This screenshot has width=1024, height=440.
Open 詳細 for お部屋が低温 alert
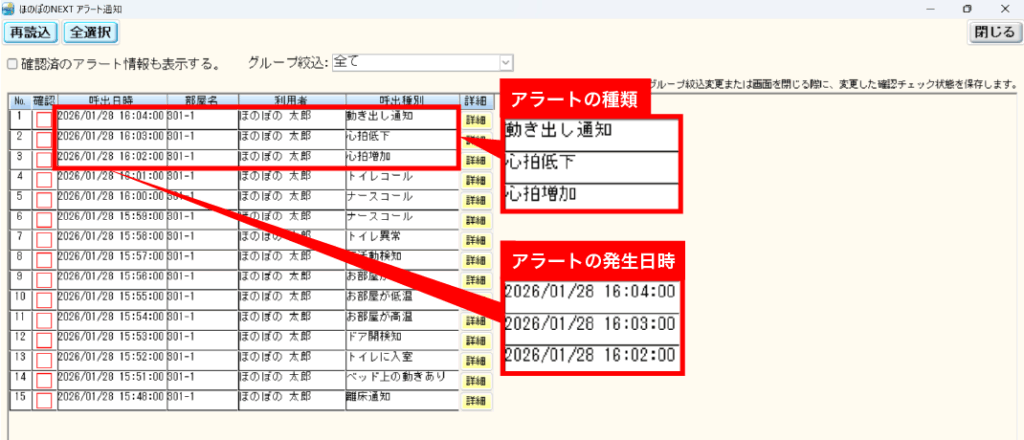coord(474,300)
